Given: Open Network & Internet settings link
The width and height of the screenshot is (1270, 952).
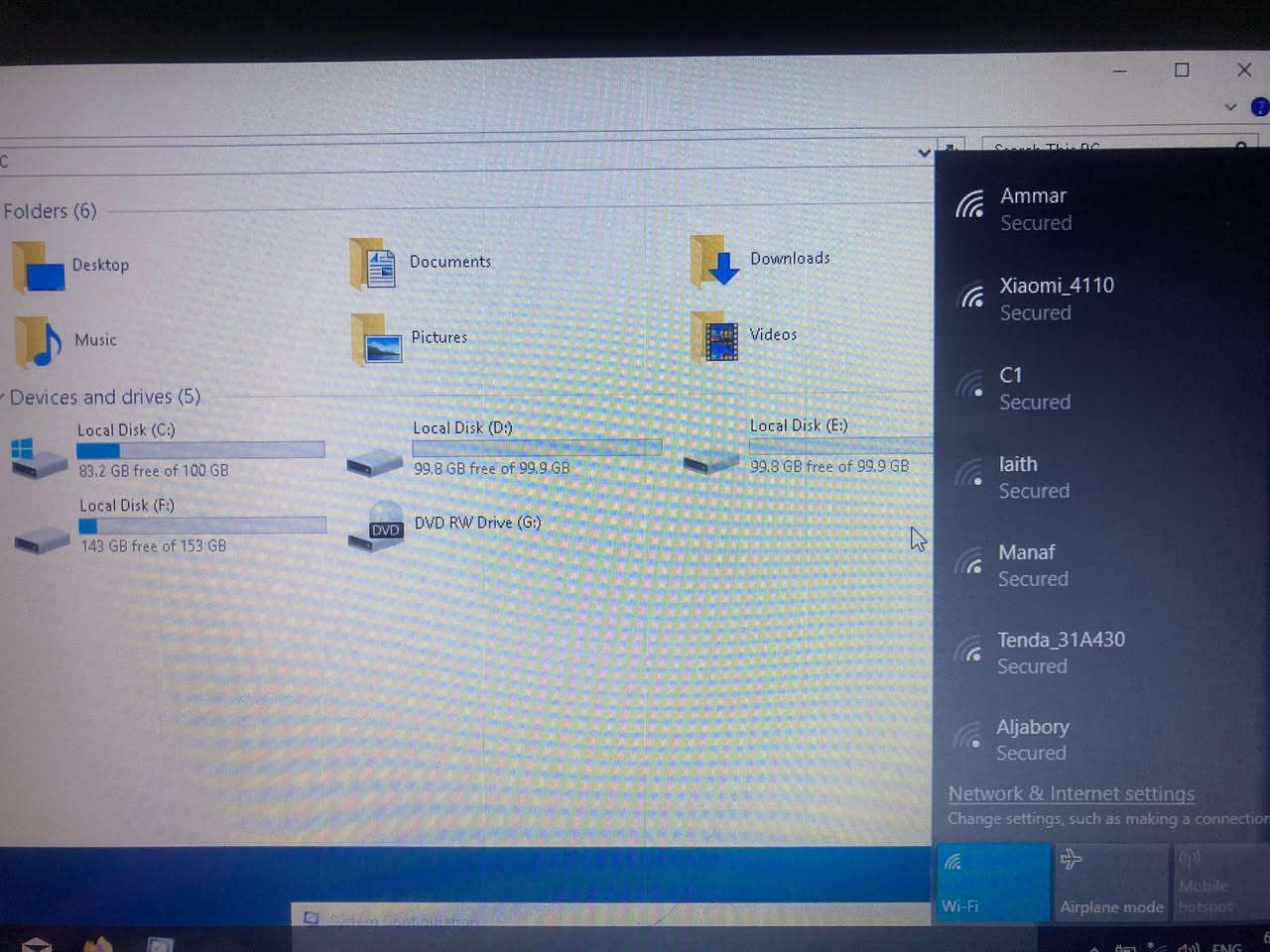Looking at the screenshot, I should coord(1072,793).
